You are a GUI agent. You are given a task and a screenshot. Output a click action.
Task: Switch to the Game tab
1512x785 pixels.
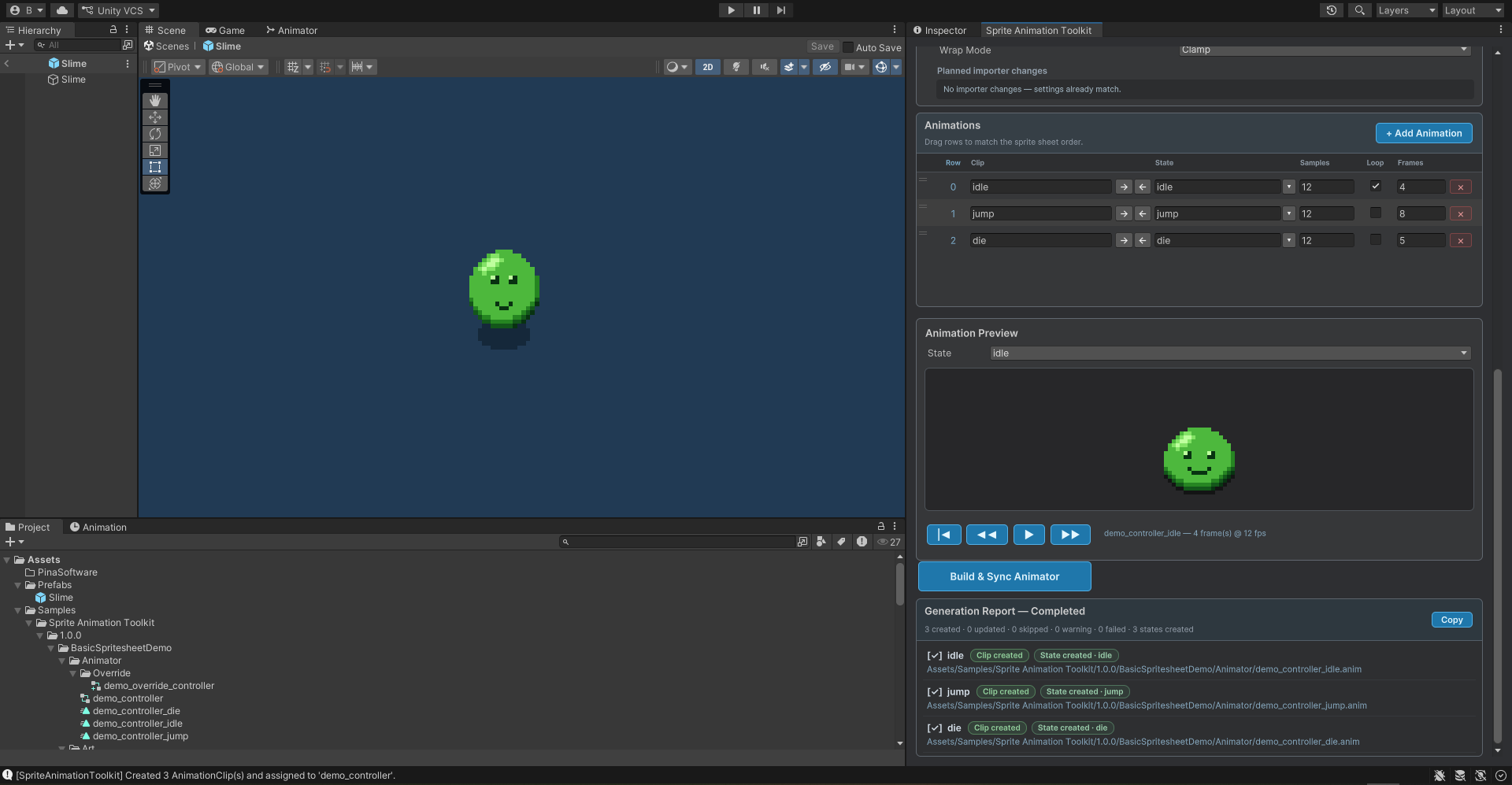pyautogui.click(x=225, y=30)
